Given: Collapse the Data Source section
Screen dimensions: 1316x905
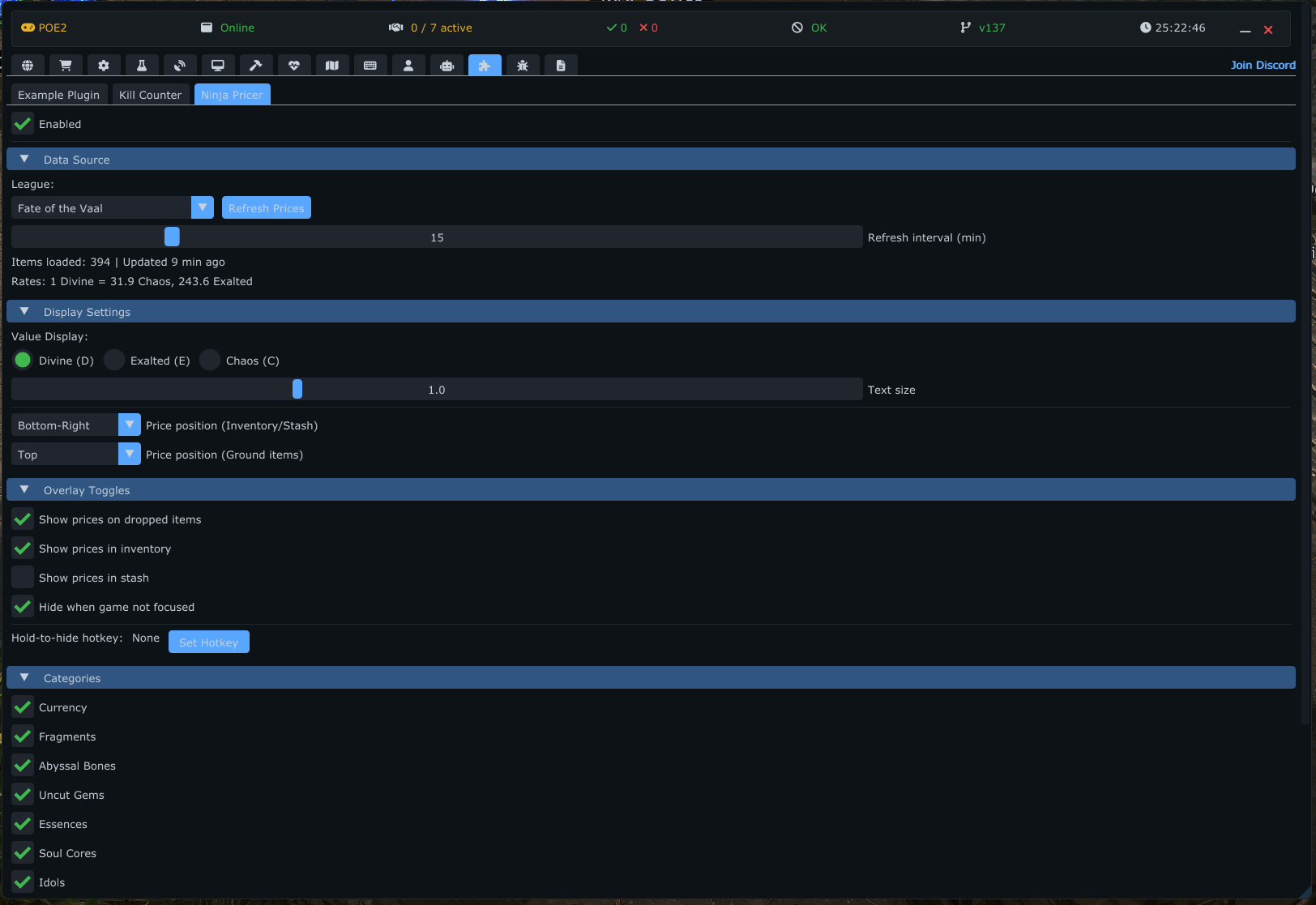Looking at the screenshot, I should (651, 160).
